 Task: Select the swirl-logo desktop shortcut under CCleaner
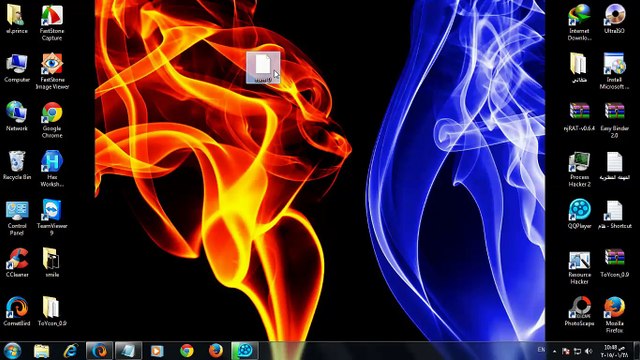(17, 311)
